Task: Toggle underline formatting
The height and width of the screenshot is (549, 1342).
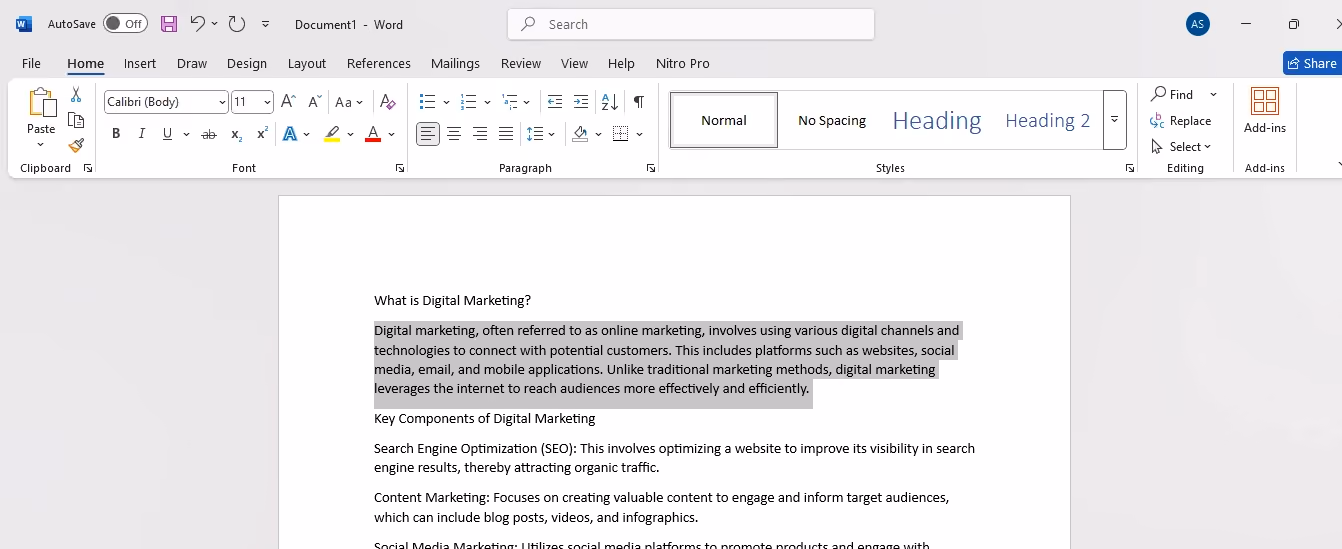Action: click(167, 134)
